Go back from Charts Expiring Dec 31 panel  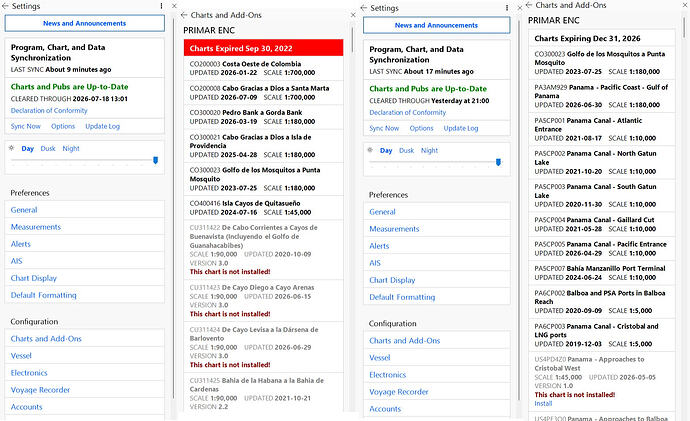click(529, 5)
